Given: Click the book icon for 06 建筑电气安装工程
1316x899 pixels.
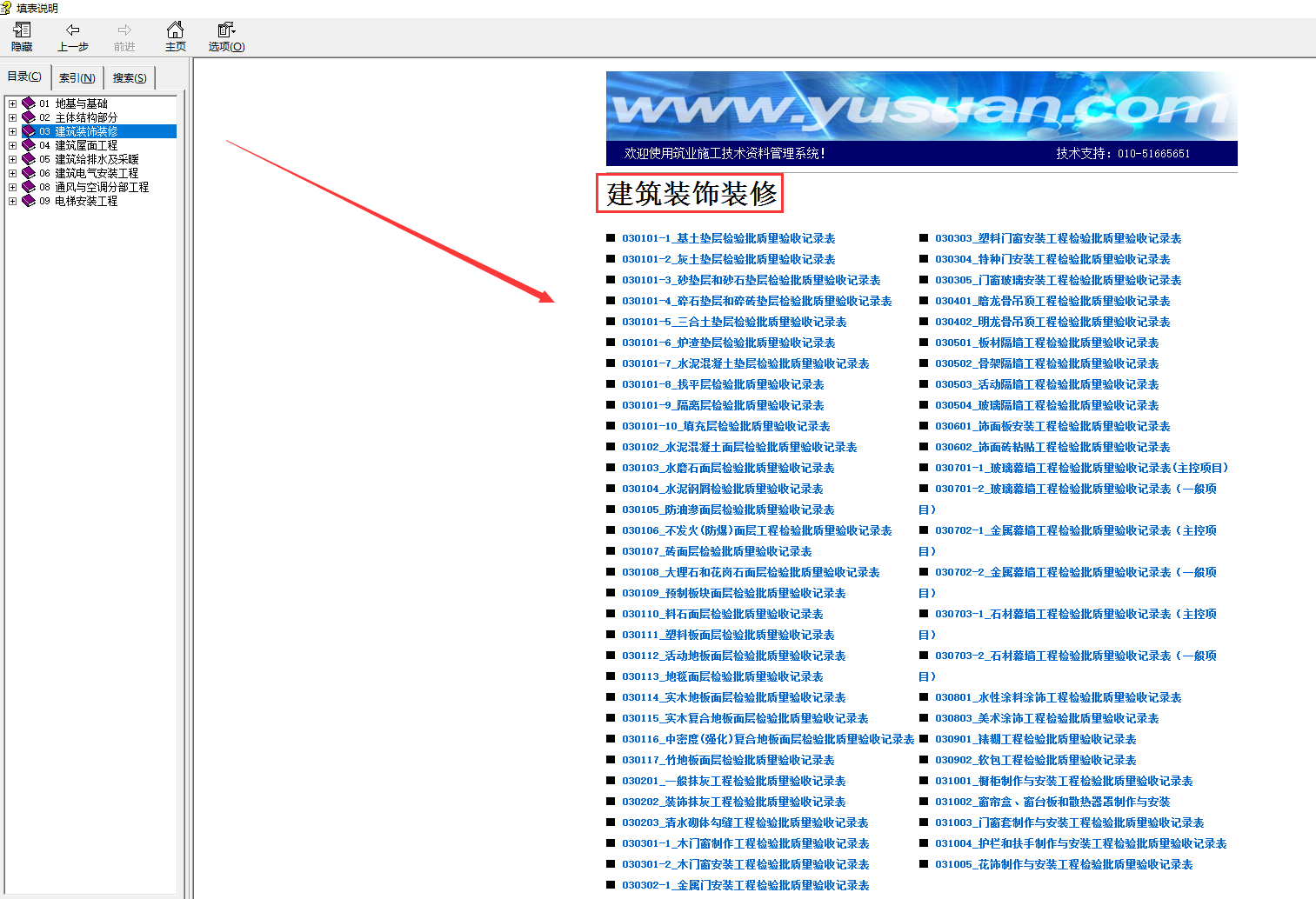Looking at the screenshot, I should tap(29, 173).
